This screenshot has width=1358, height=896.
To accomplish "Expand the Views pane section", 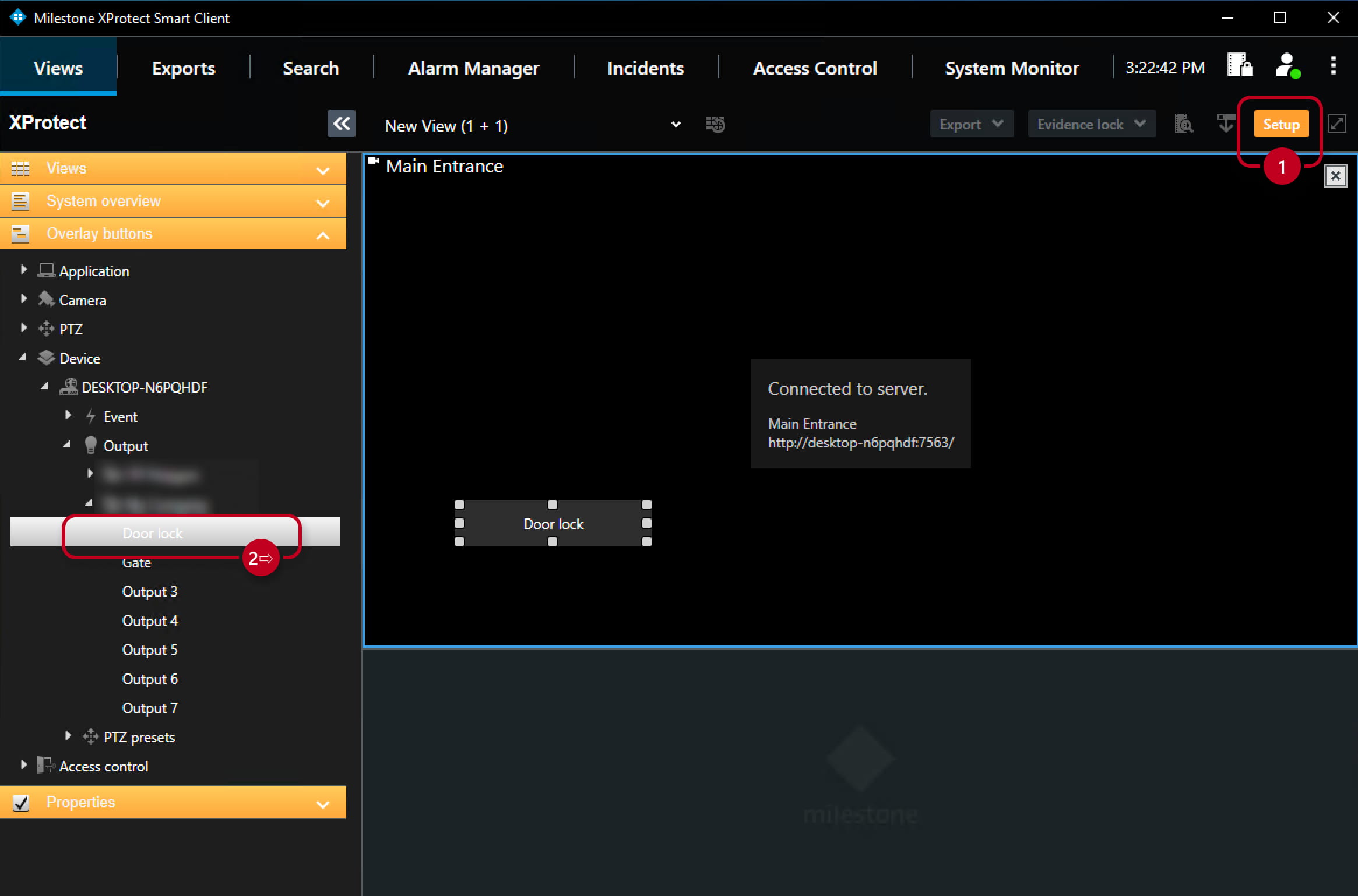I will [322, 170].
